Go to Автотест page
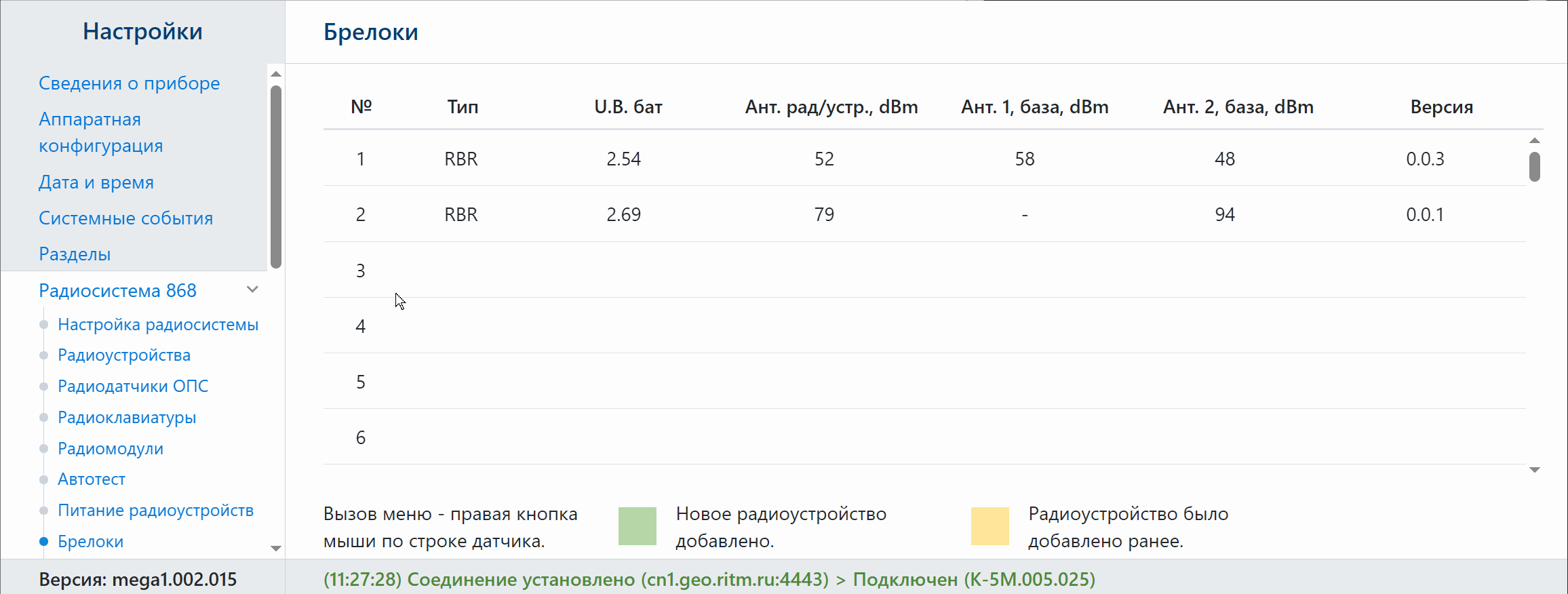Image resolution: width=1568 pixels, height=594 pixels. 92,479
